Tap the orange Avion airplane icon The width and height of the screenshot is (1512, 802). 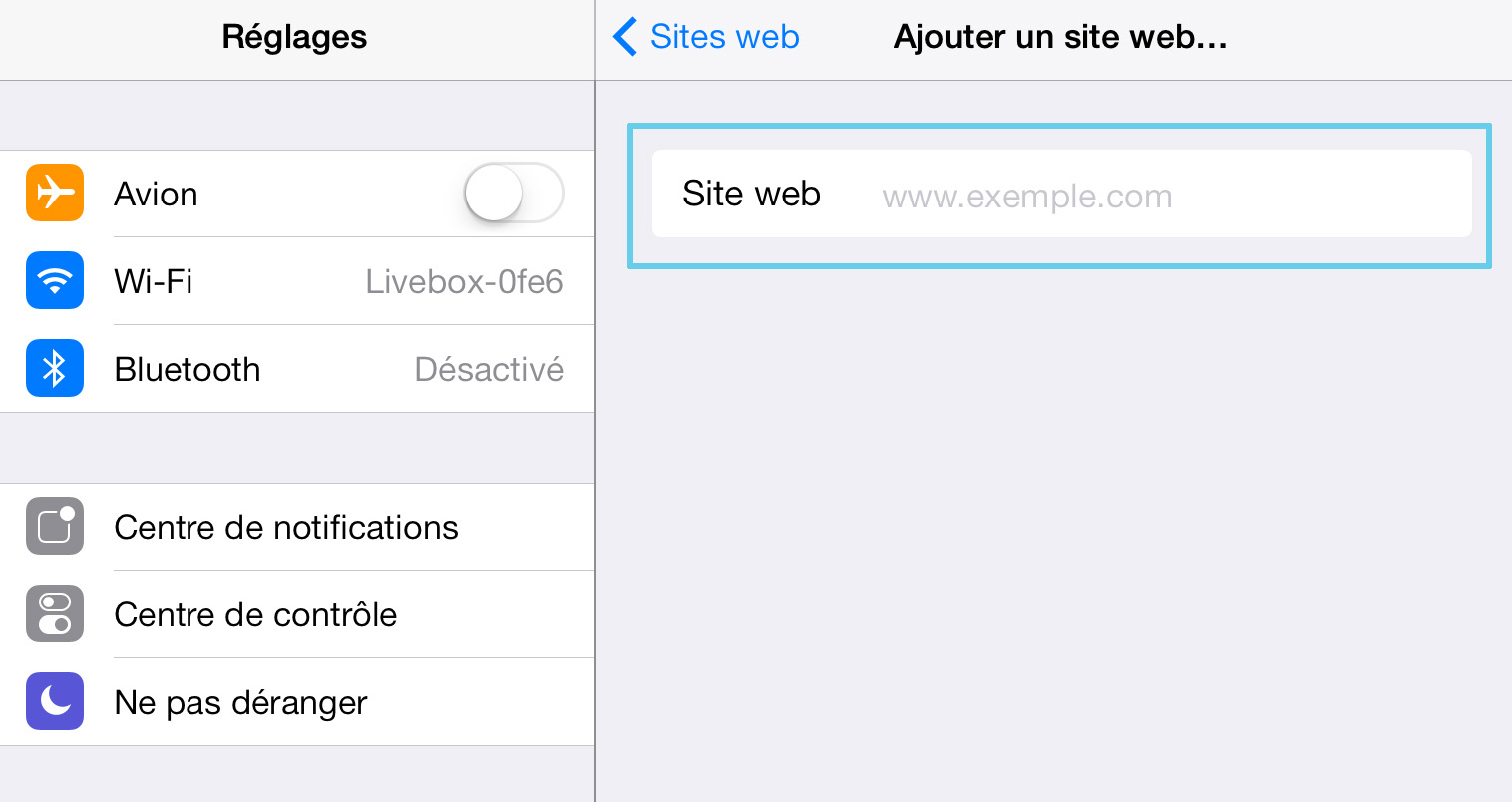[55, 193]
